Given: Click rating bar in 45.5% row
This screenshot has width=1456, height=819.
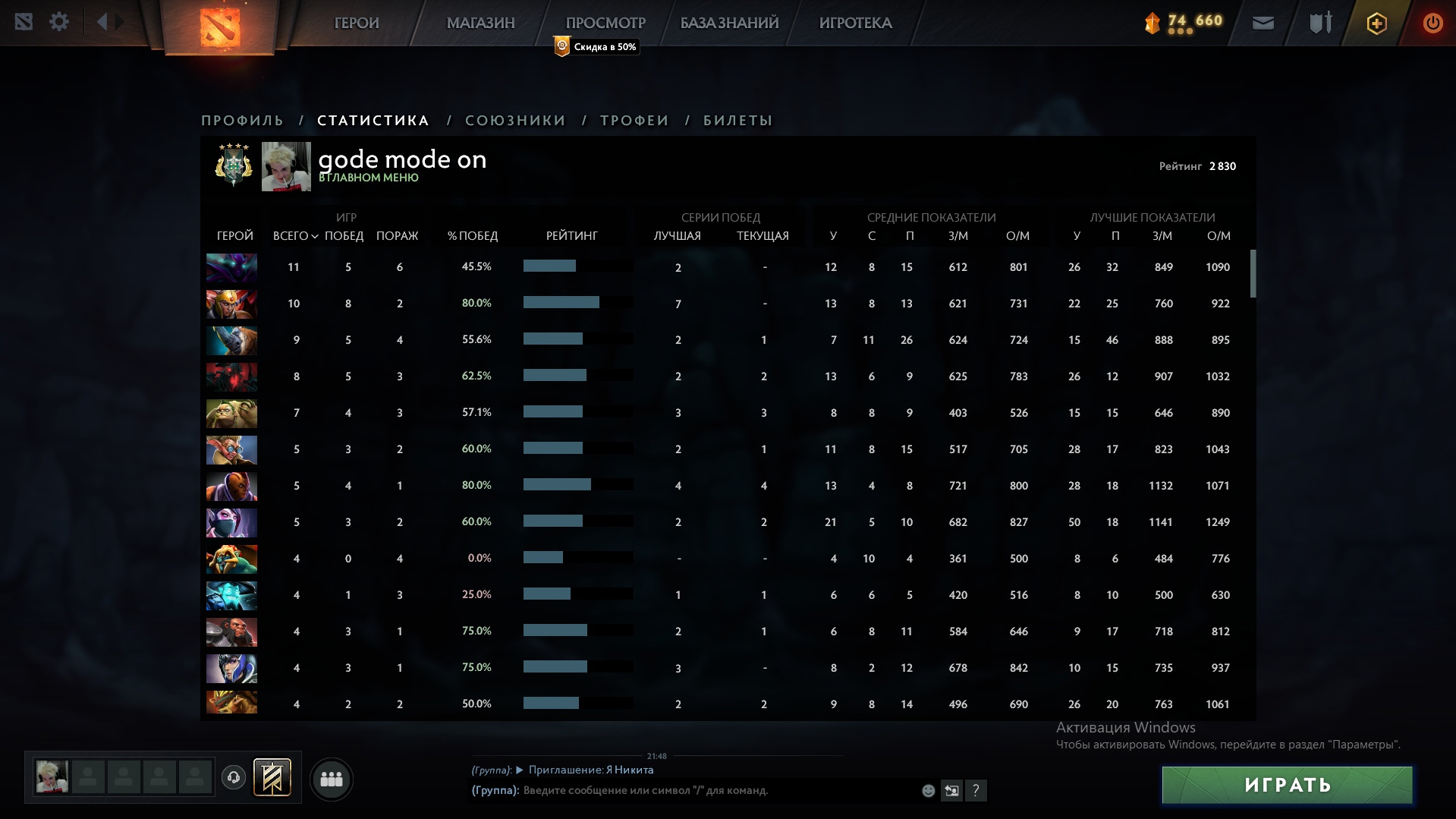Looking at the screenshot, I should point(578,266).
